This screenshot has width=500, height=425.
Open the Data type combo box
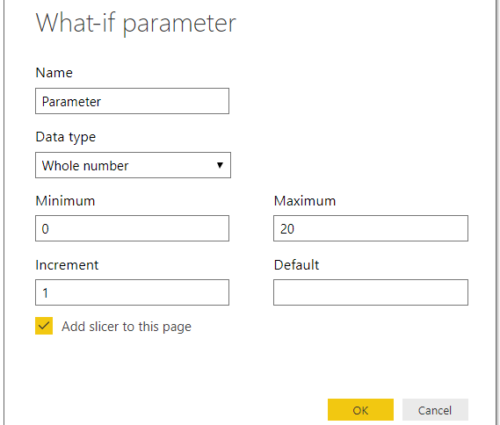(133, 165)
